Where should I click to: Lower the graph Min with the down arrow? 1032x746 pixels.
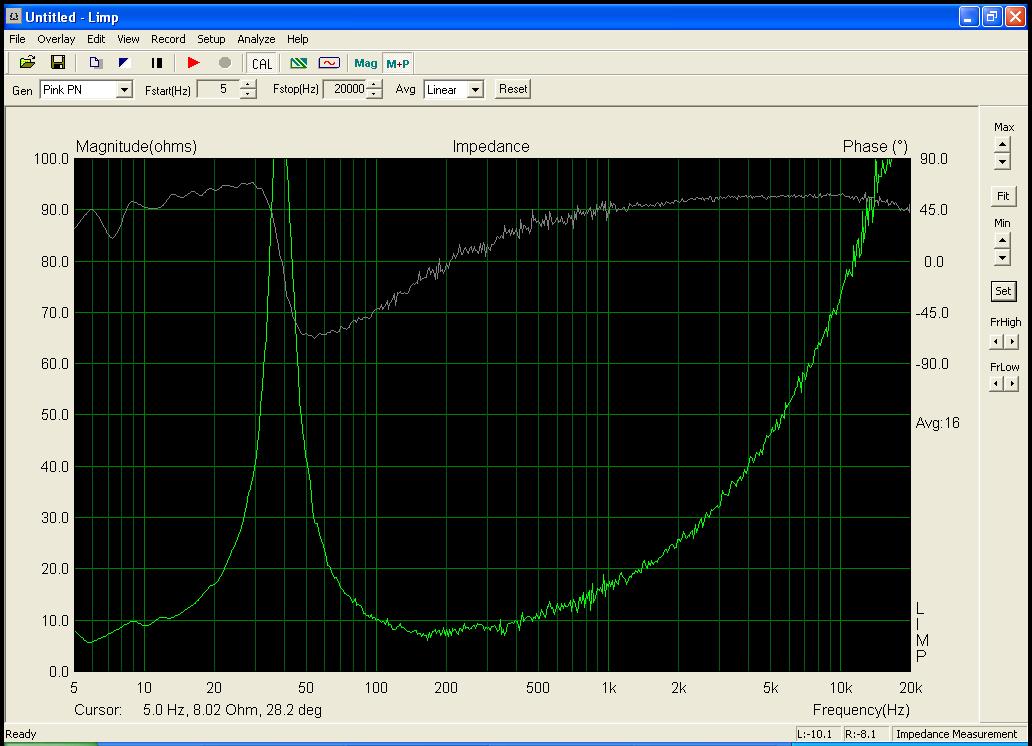(1002, 257)
